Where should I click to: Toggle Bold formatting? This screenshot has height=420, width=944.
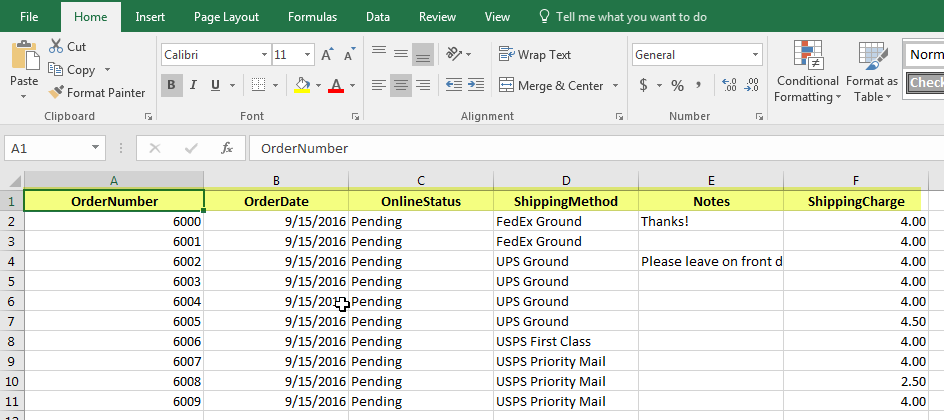tap(172, 85)
